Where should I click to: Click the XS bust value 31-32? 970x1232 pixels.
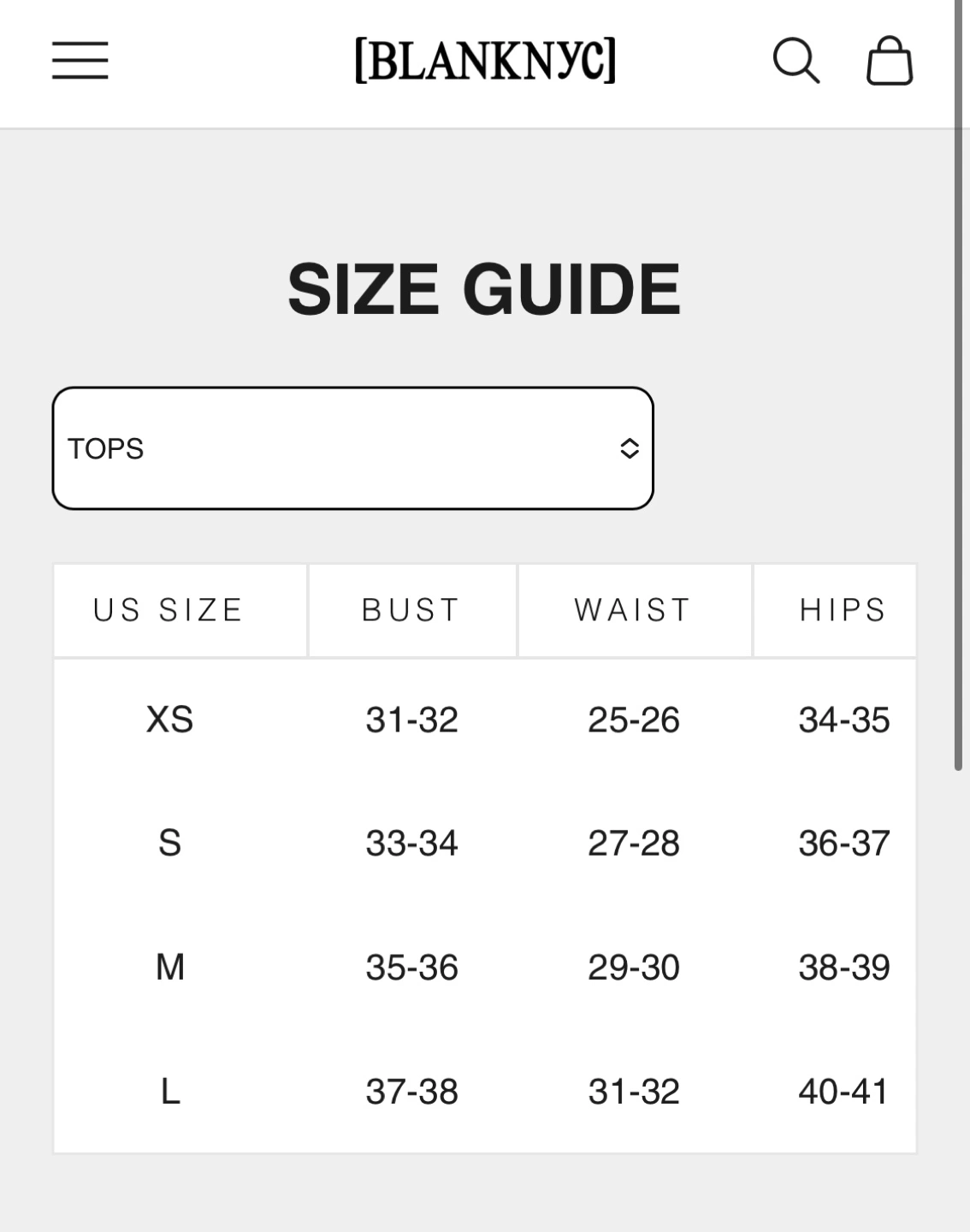click(411, 720)
